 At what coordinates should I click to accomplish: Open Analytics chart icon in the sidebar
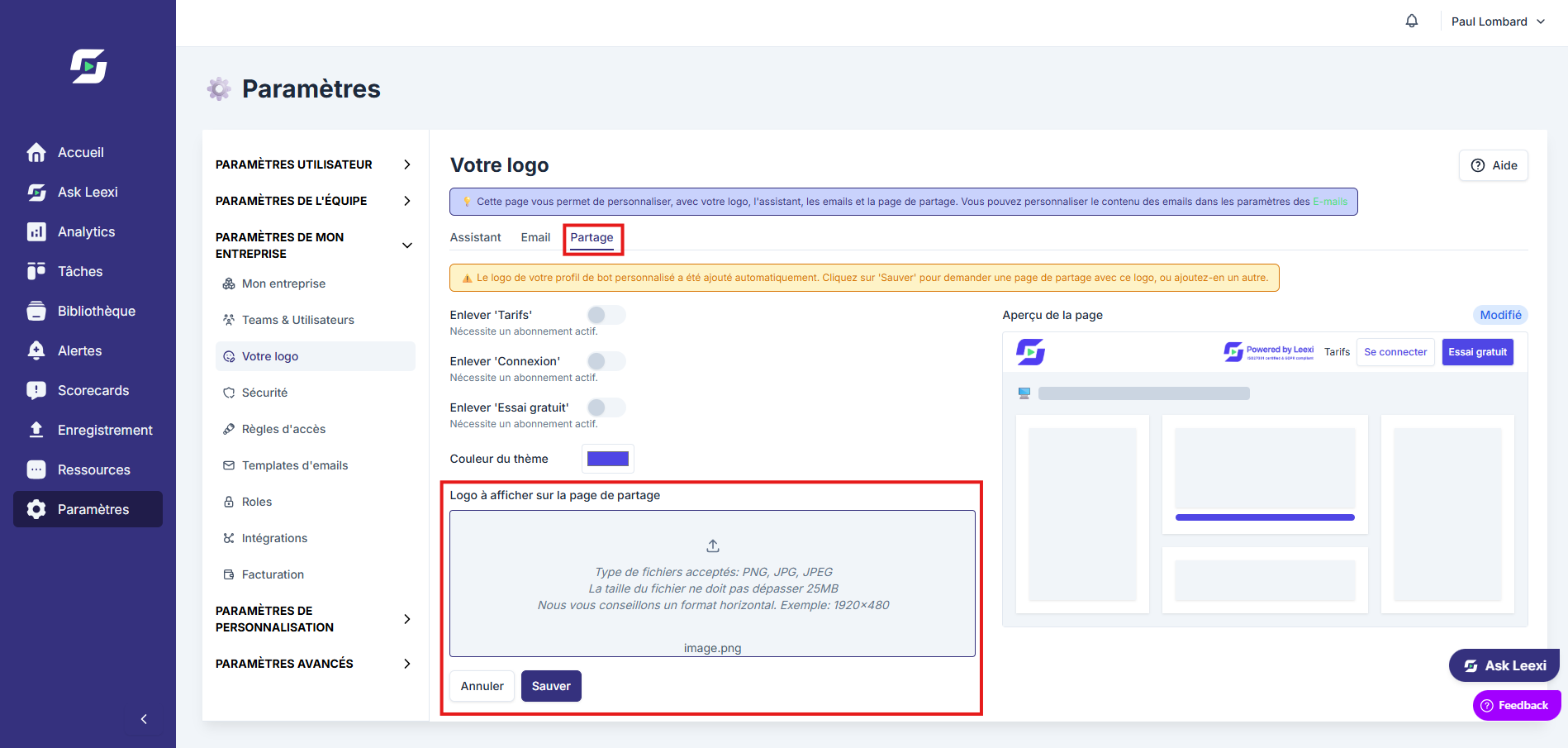[36, 231]
